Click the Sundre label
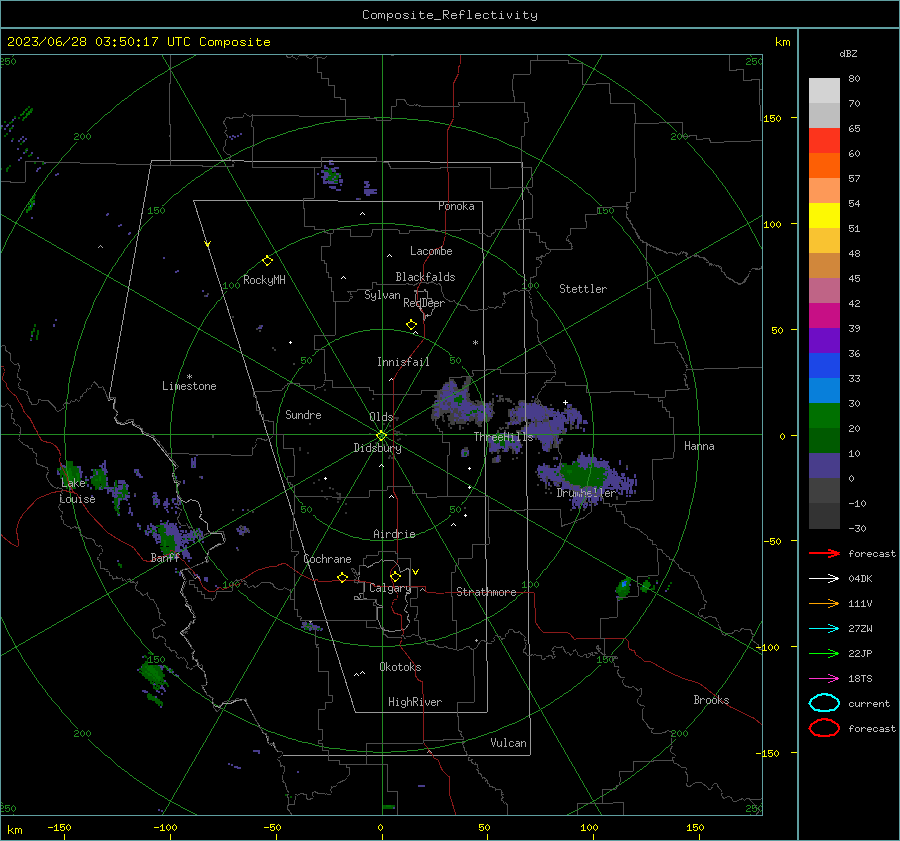This screenshot has width=900, height=841. 303,415
